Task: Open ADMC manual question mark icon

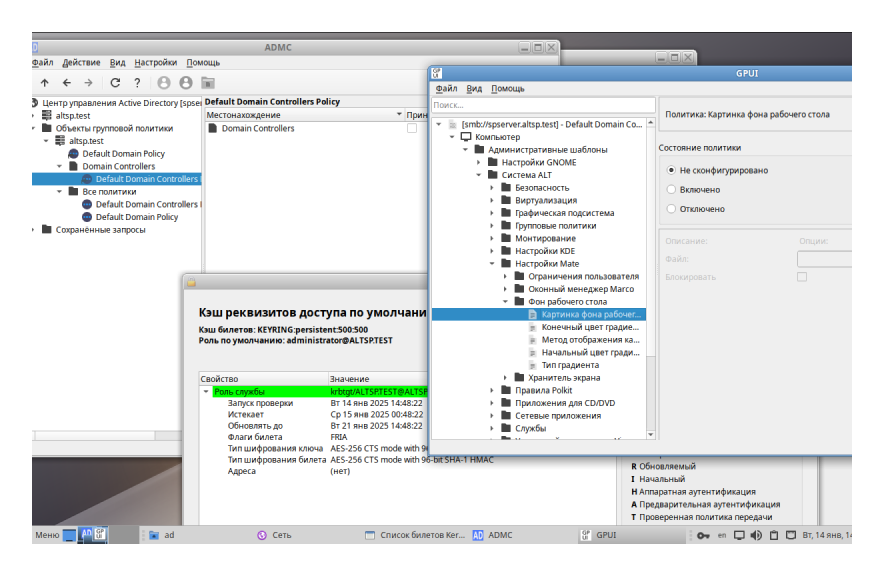Action: pos(137,83)
